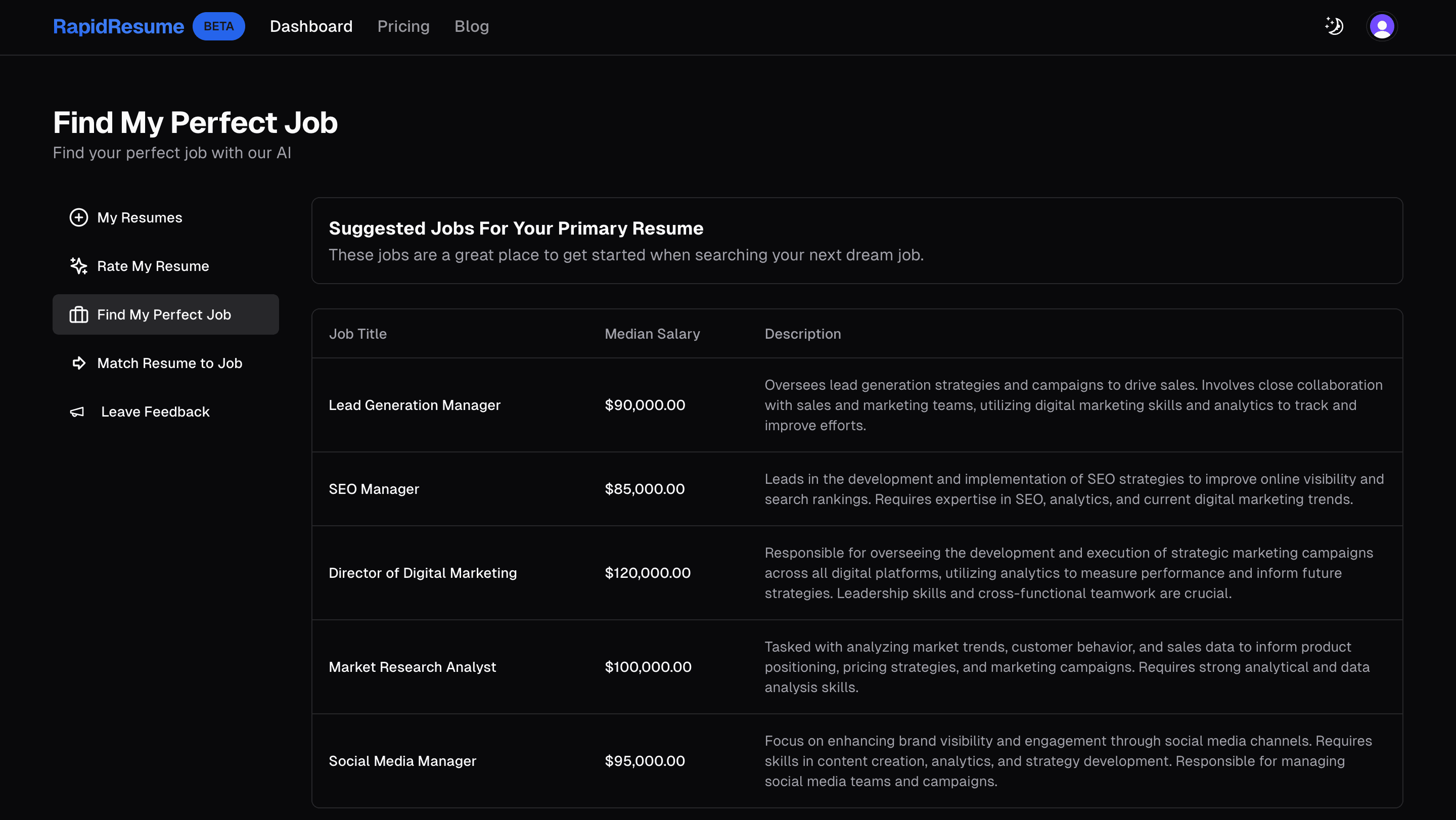This screenshot has height=820, width=1456.
Task: Click the sparkle icon for Rate My Resume
Action: tap(78, 265)
